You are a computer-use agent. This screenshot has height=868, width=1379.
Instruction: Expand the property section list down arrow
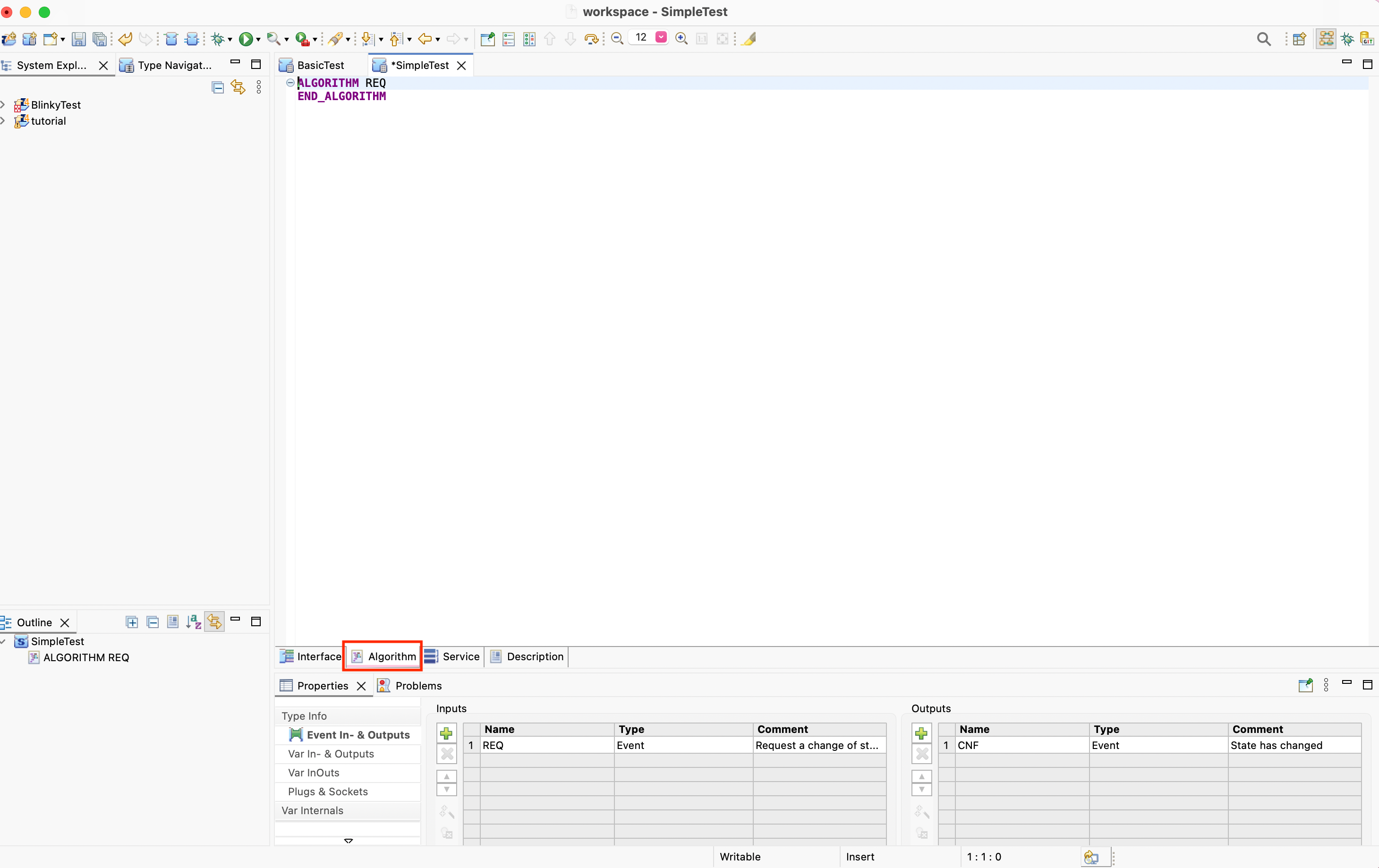(348, 841)
